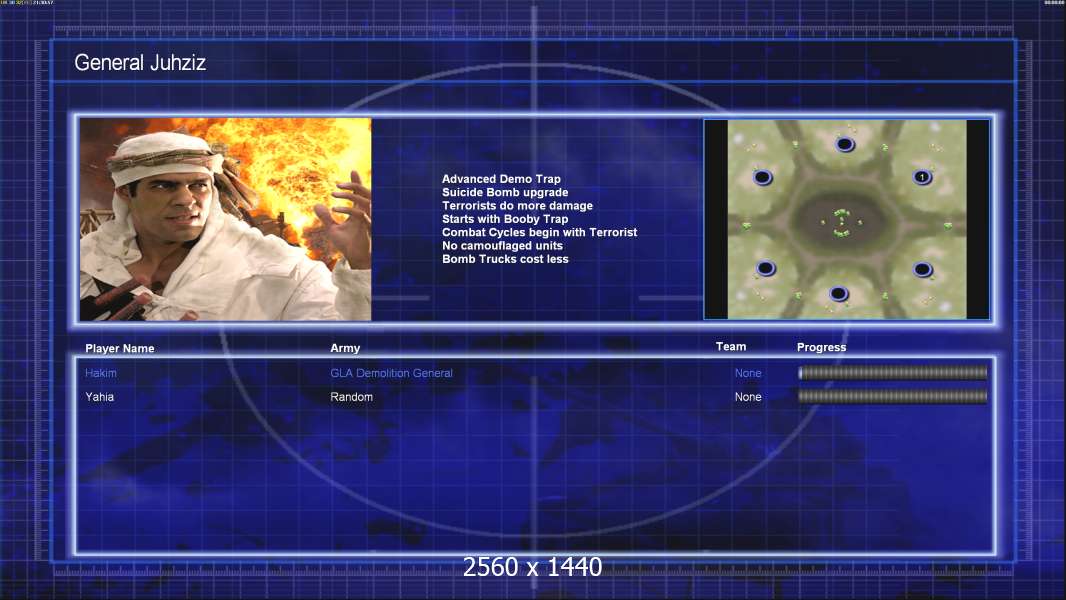Click the General Juhziz title text
Image resolution: width=1066 pixels, height=600 pixels.
click(x=140, y=64)
